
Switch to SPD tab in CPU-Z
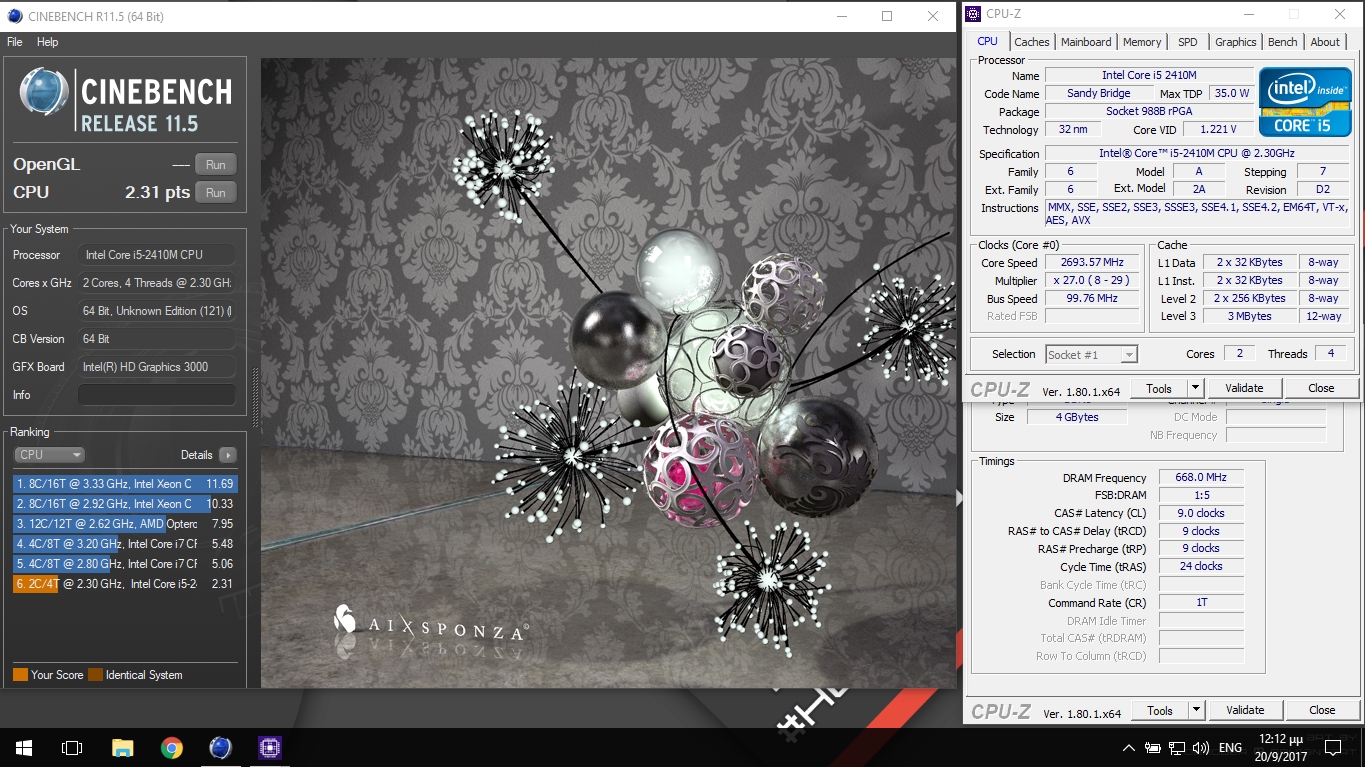(x=1188, y=42)
